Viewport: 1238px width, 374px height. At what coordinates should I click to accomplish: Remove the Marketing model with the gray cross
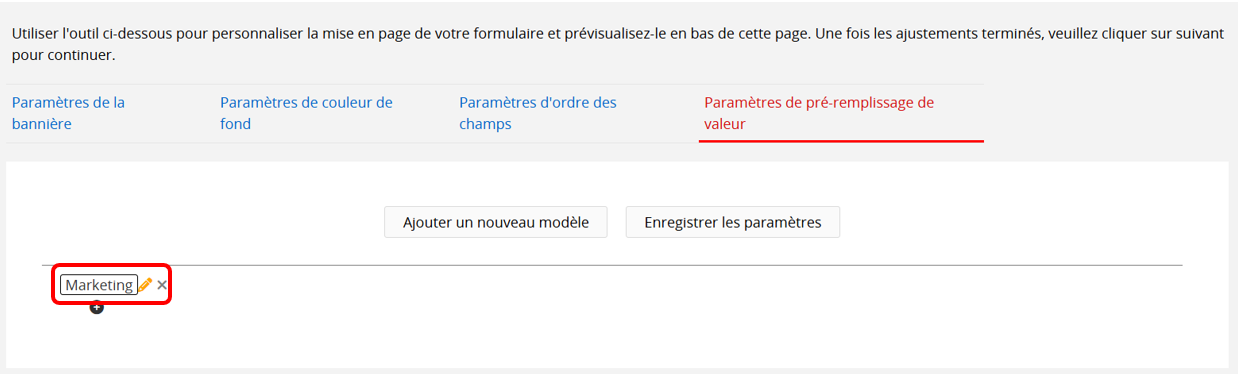162,285
